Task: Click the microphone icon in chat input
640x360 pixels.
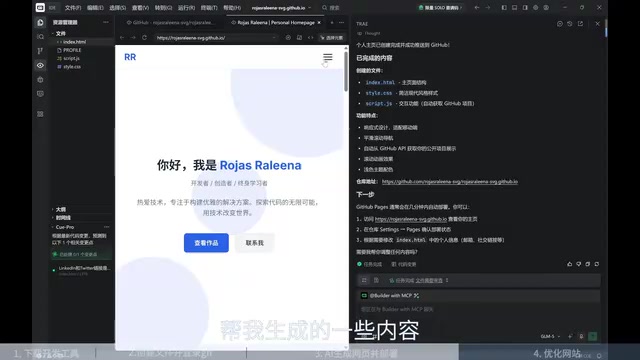Action: coord(581,336)
